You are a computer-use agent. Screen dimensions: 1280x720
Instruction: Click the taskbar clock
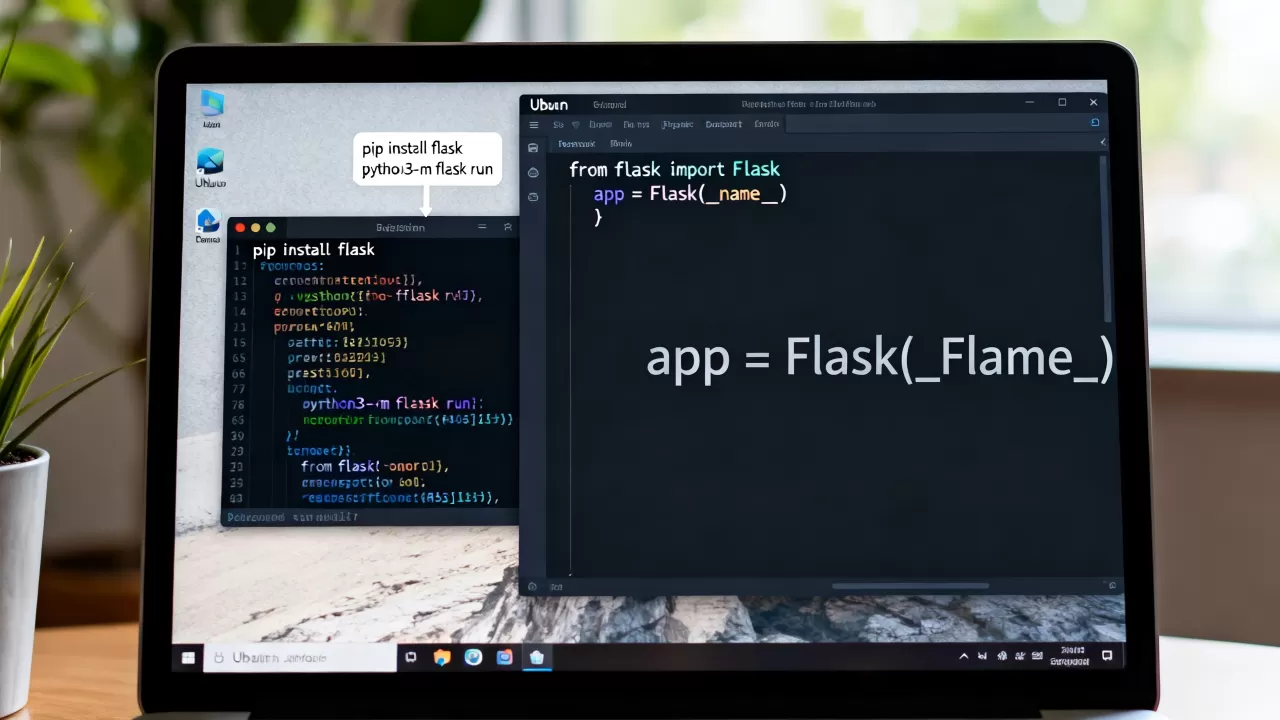tap(1069, 656)
